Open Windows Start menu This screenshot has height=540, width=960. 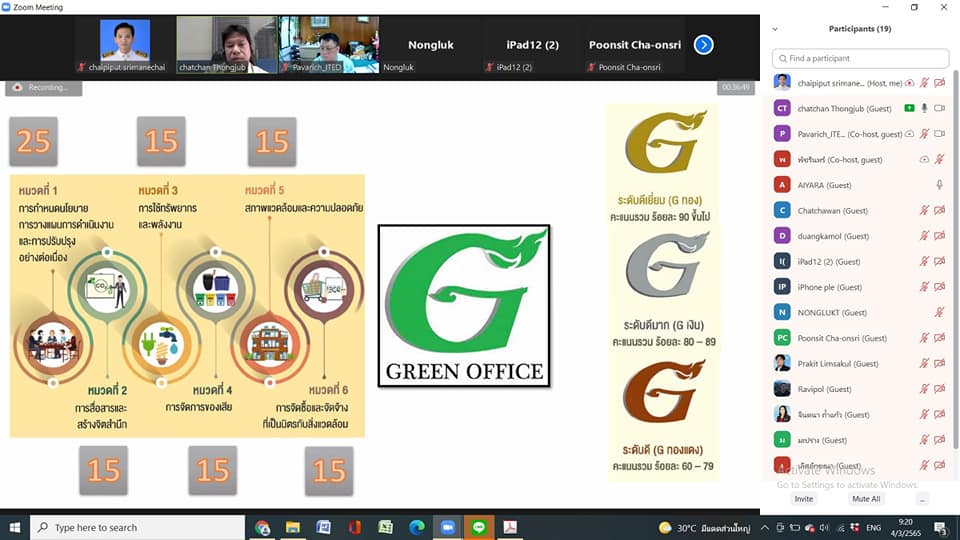coord(15,527)
